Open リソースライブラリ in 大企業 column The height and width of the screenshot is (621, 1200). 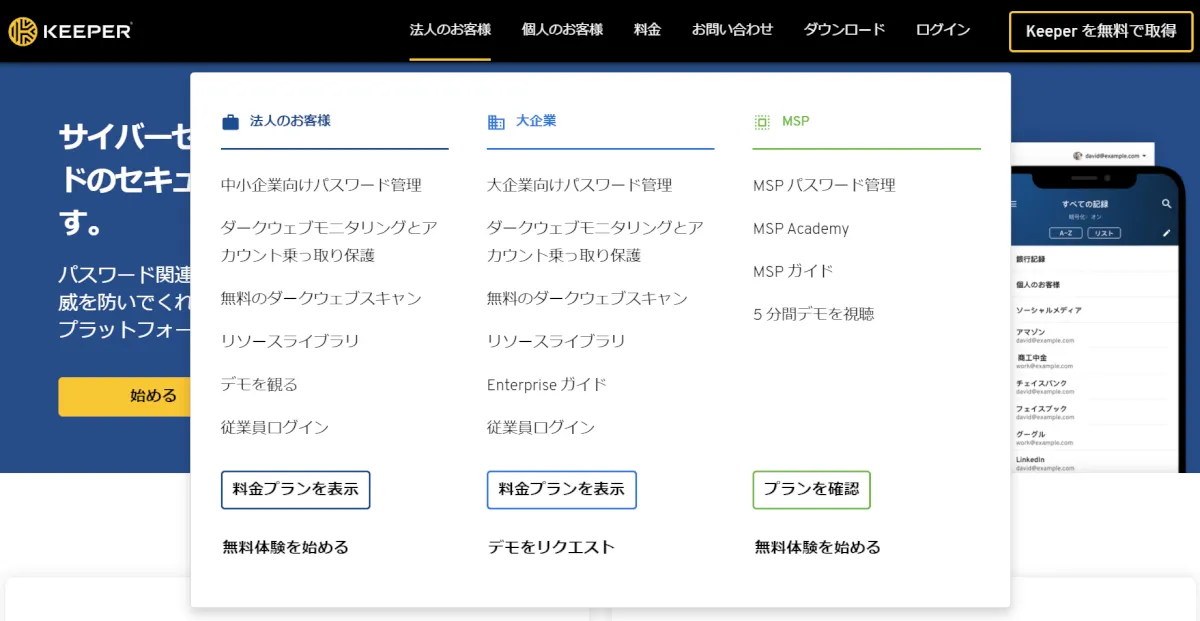[x=556, y=341]
